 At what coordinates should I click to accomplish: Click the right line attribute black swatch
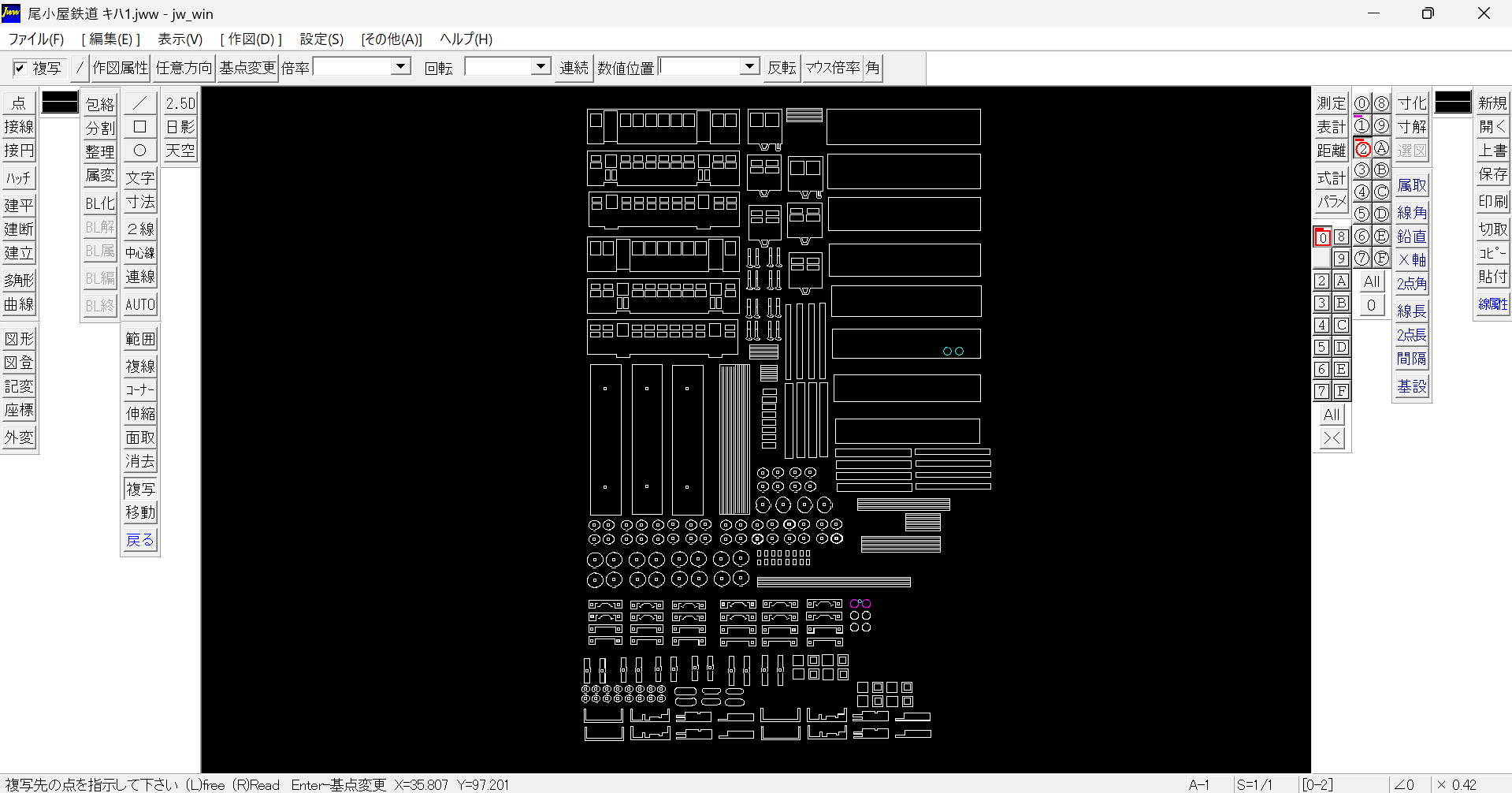[x=1453, y=102]
